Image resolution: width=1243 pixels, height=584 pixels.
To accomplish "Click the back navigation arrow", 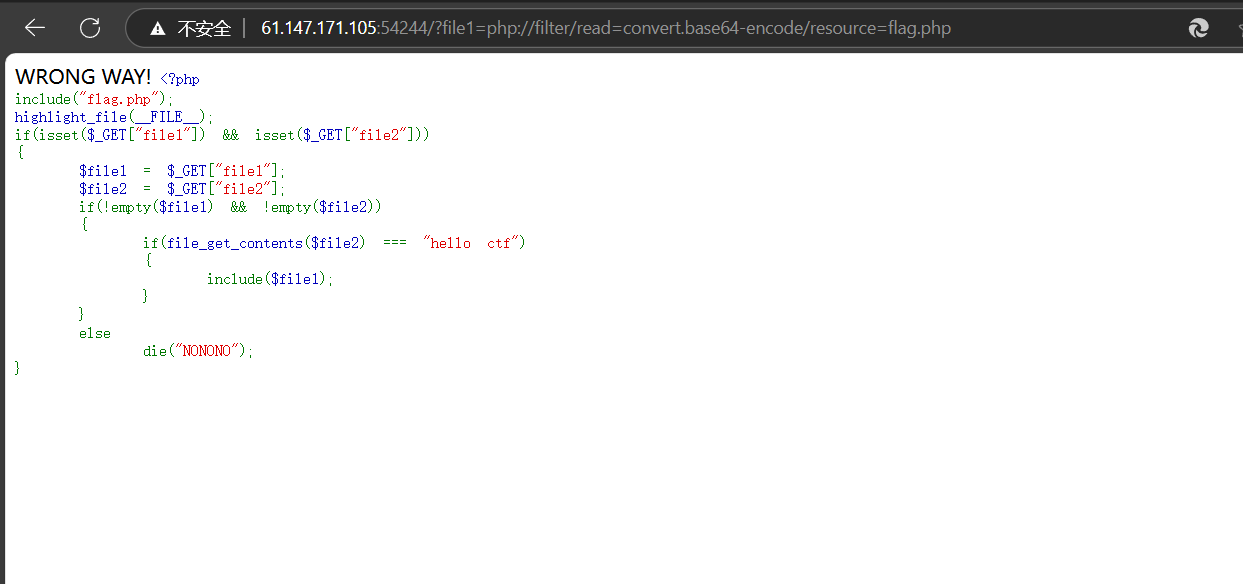I will (x=34, y=27).
